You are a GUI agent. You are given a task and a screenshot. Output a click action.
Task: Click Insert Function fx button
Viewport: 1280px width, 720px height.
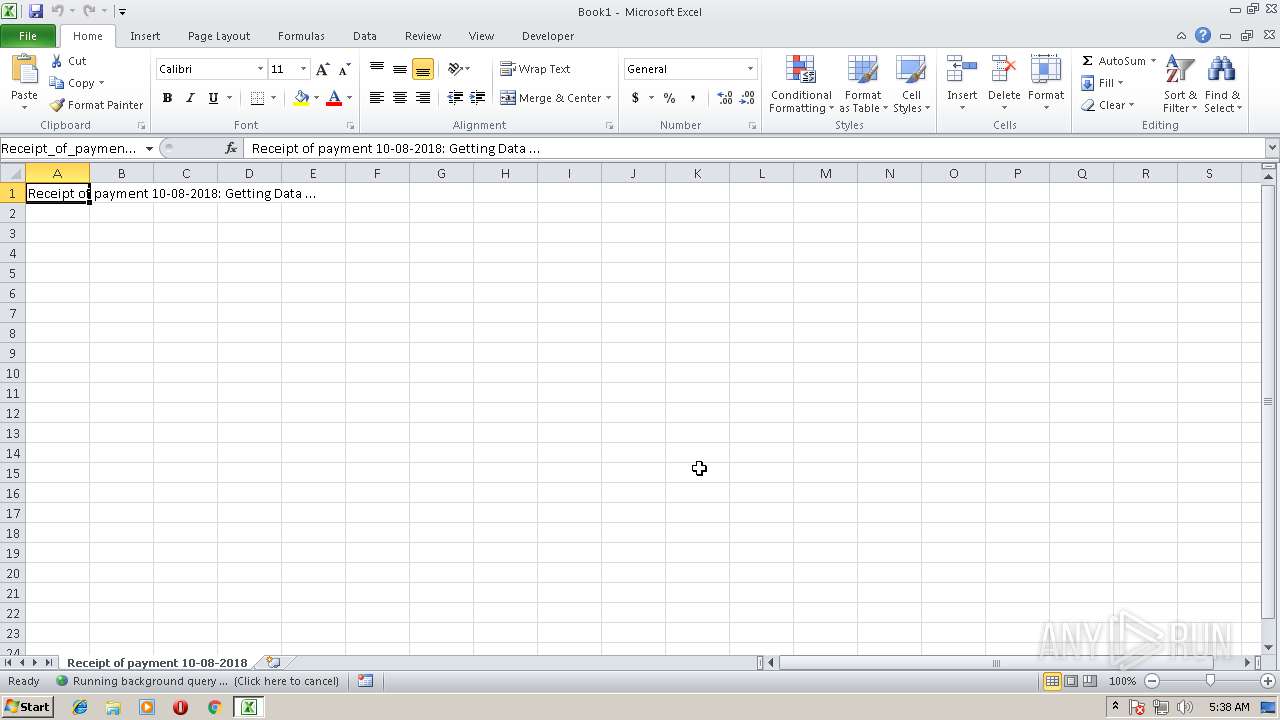[x=231, y=148]
